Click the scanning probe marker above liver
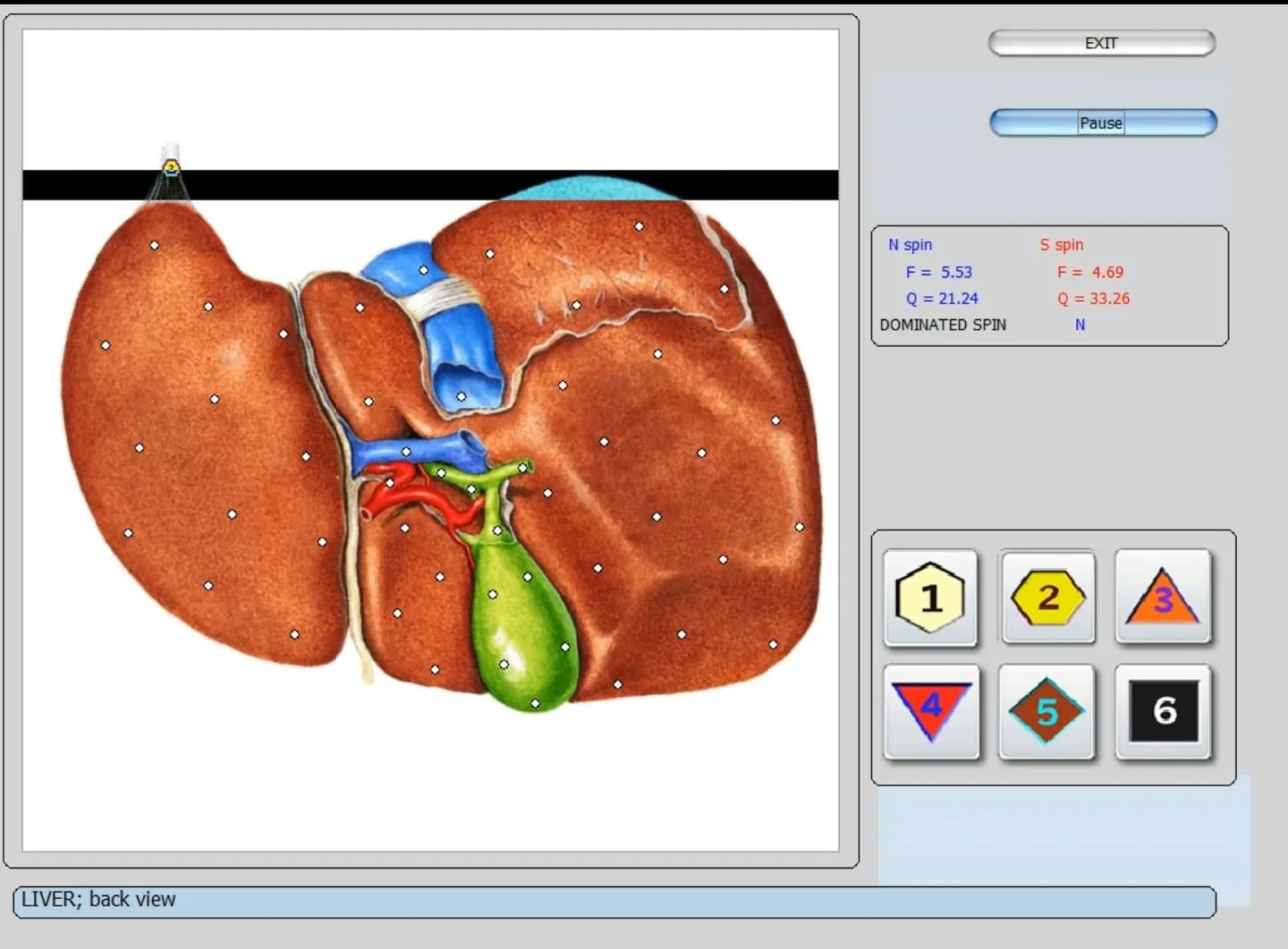This screenshot has height=949, width=1288. point(171,167)
